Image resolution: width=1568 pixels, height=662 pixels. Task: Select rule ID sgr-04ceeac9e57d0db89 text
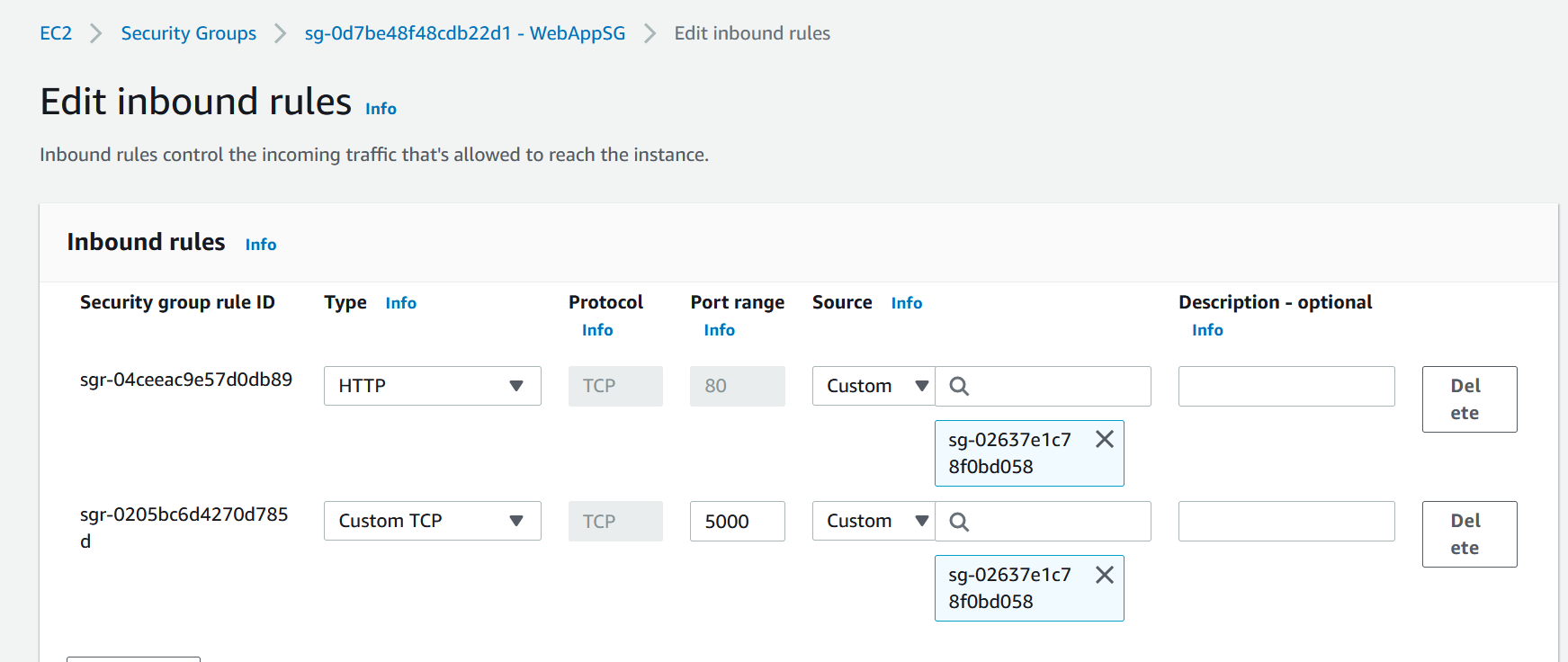pyautogui.click(x=186, y=380)
